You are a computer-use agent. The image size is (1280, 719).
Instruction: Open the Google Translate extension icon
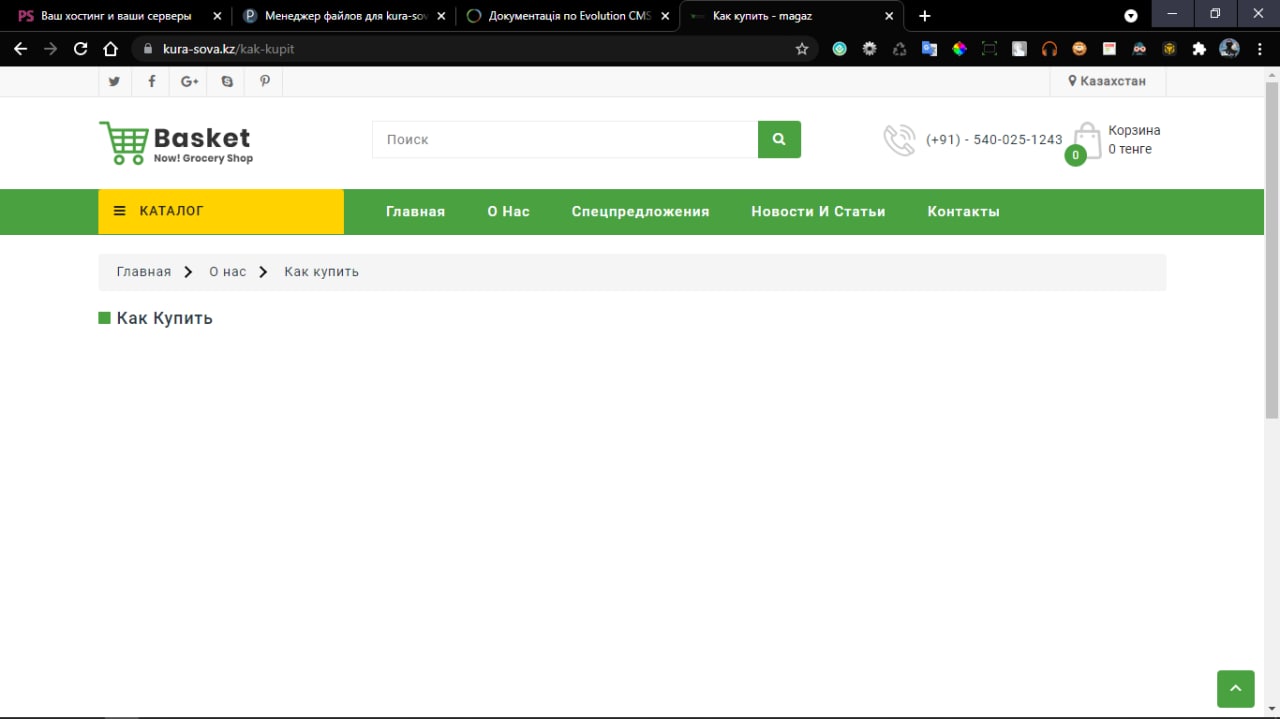929,49
